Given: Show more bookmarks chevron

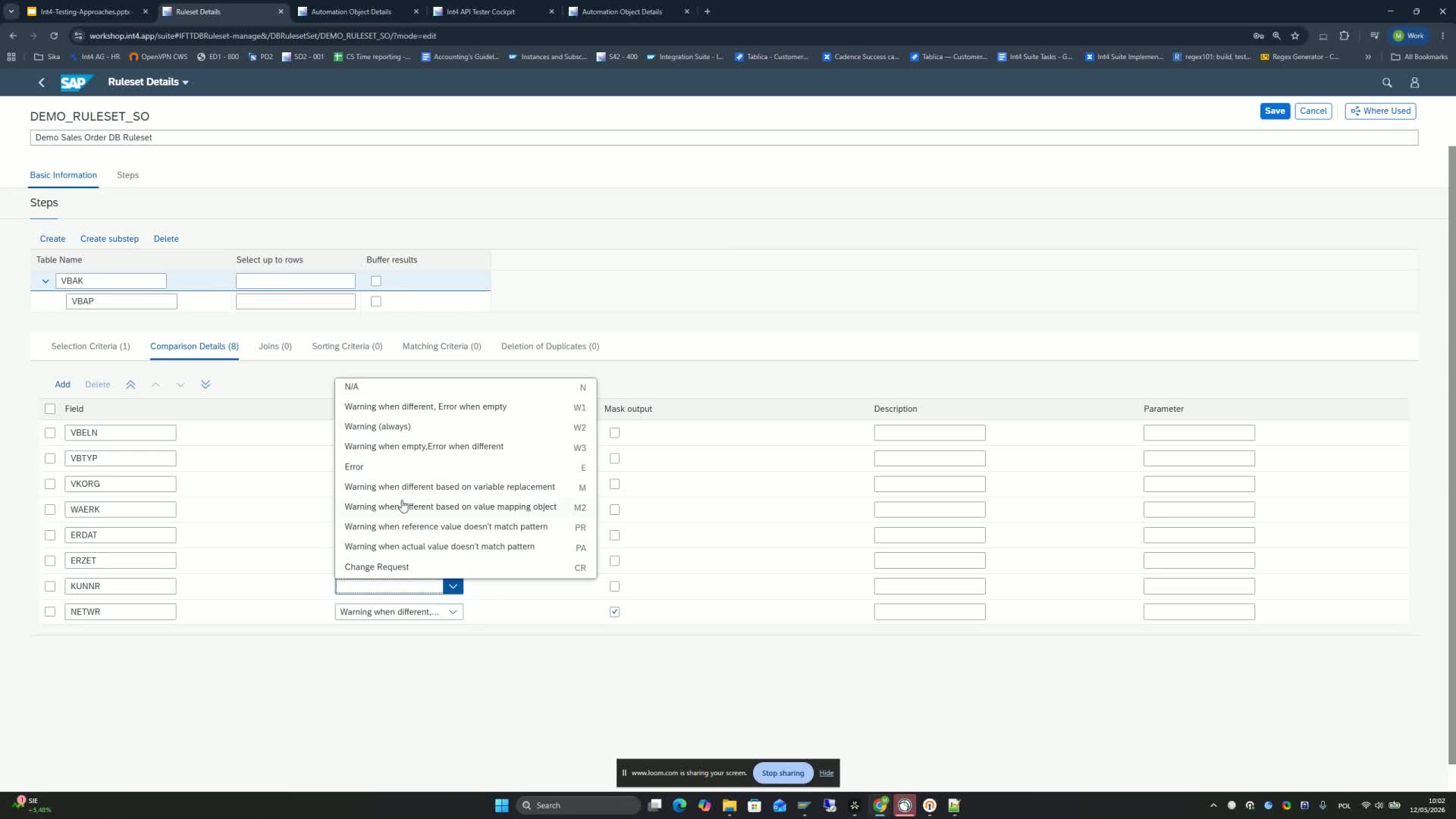Looking at the screenshot, I should tap(1368, 57).
